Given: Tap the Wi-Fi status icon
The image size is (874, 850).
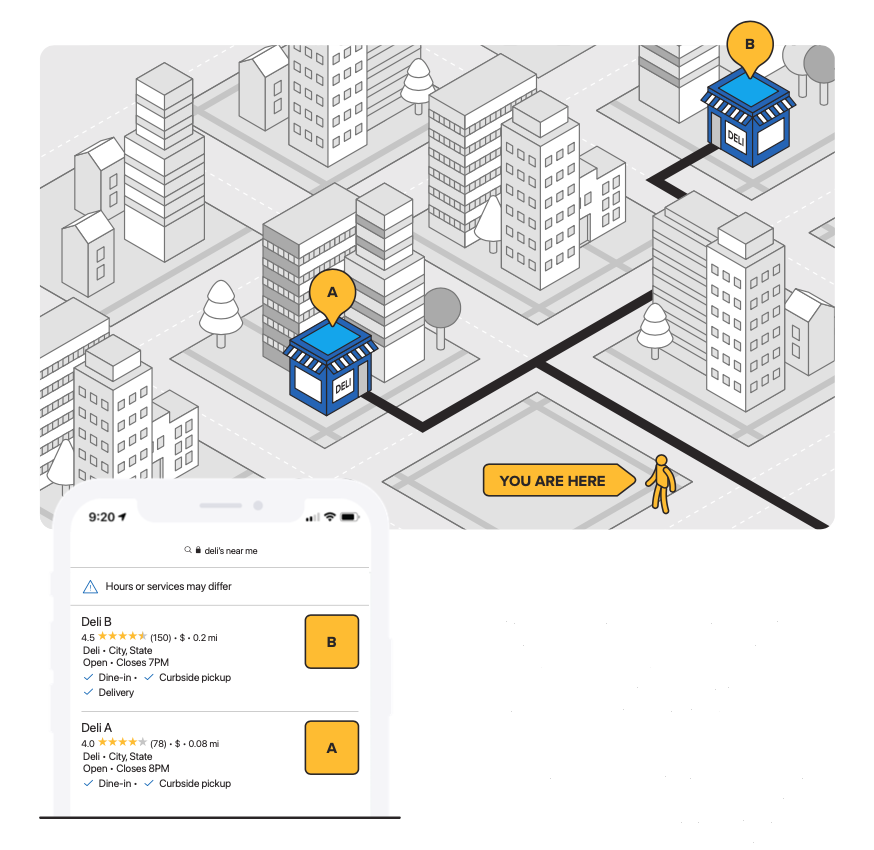Looking at the screenshot, I should tap(330, 517).
